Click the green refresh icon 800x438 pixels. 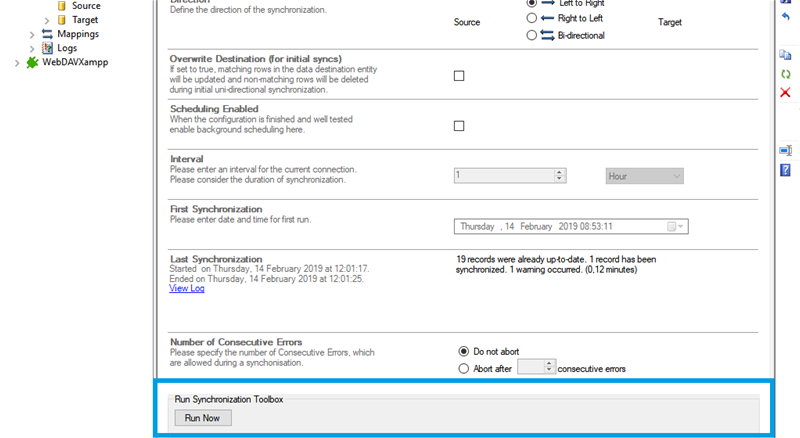point(785,74)
